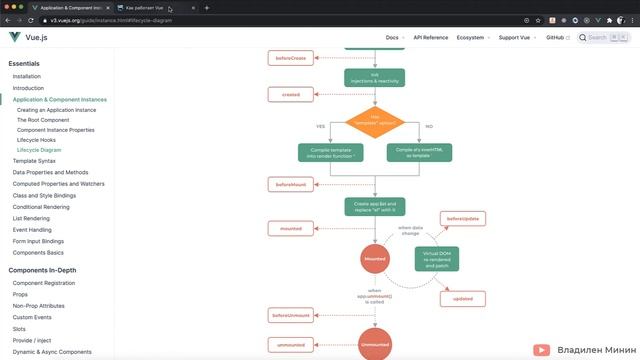
Task: Click the zoom indicator icon in address bar
Action: coord(527,20)
